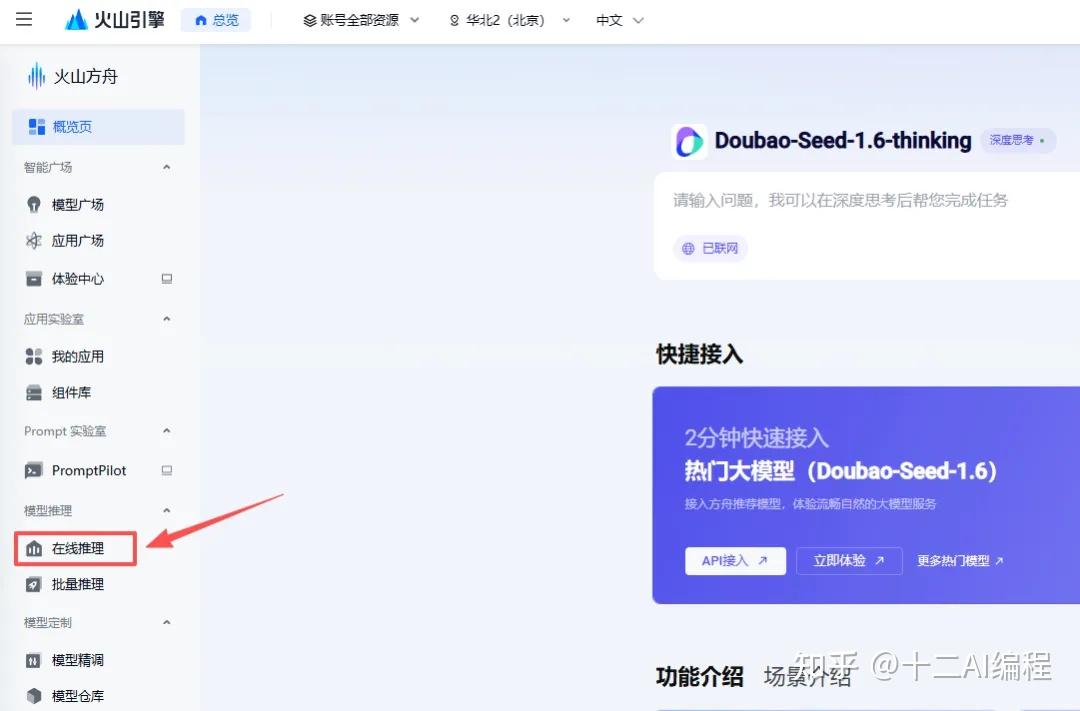Select the 场景介绍 tab
Screen dimensions: 1080x711
(x=807, y=676)
